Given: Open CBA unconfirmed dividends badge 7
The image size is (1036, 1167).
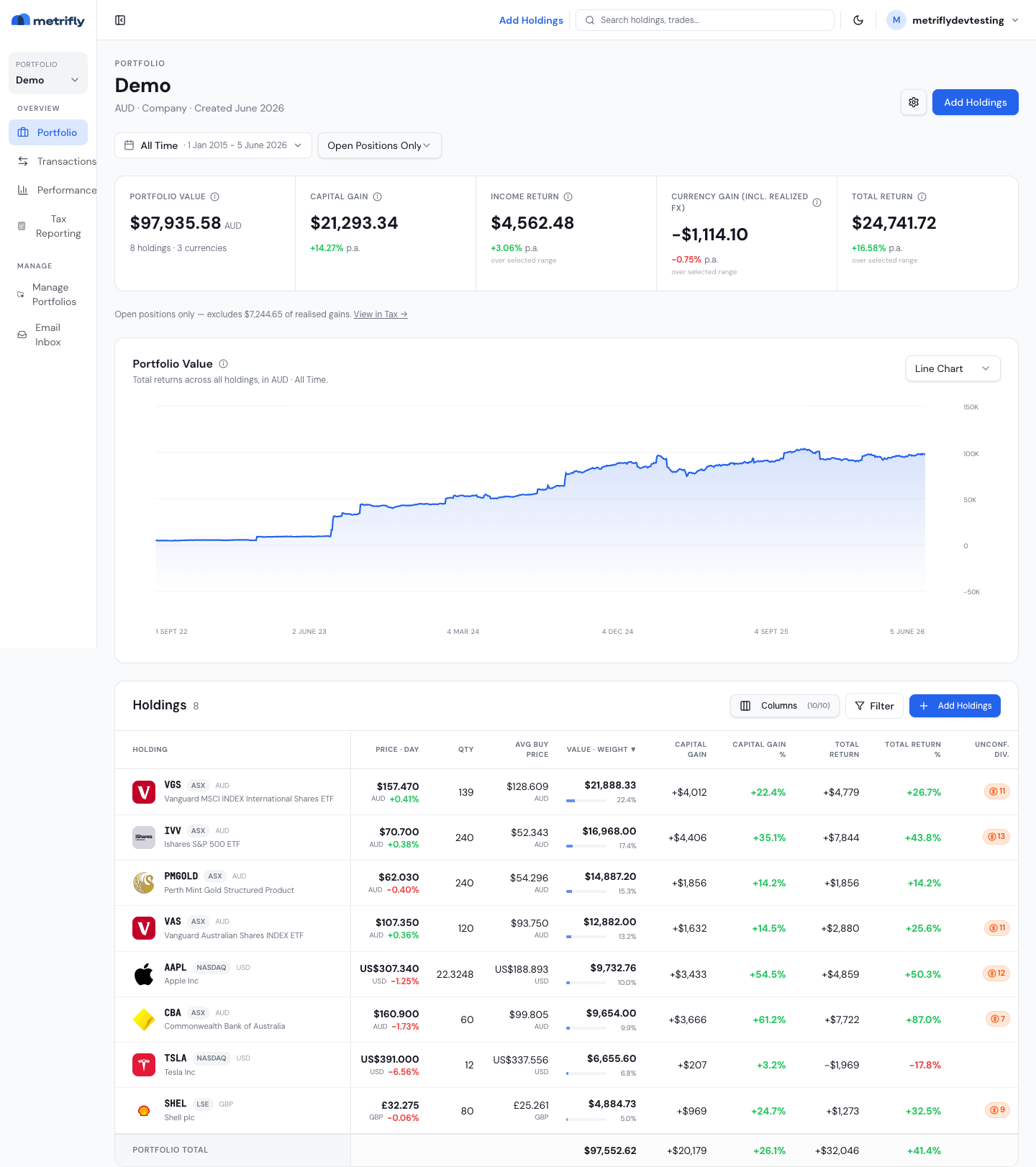Looking at the screenshot, I should click(x=997, y=1019).
